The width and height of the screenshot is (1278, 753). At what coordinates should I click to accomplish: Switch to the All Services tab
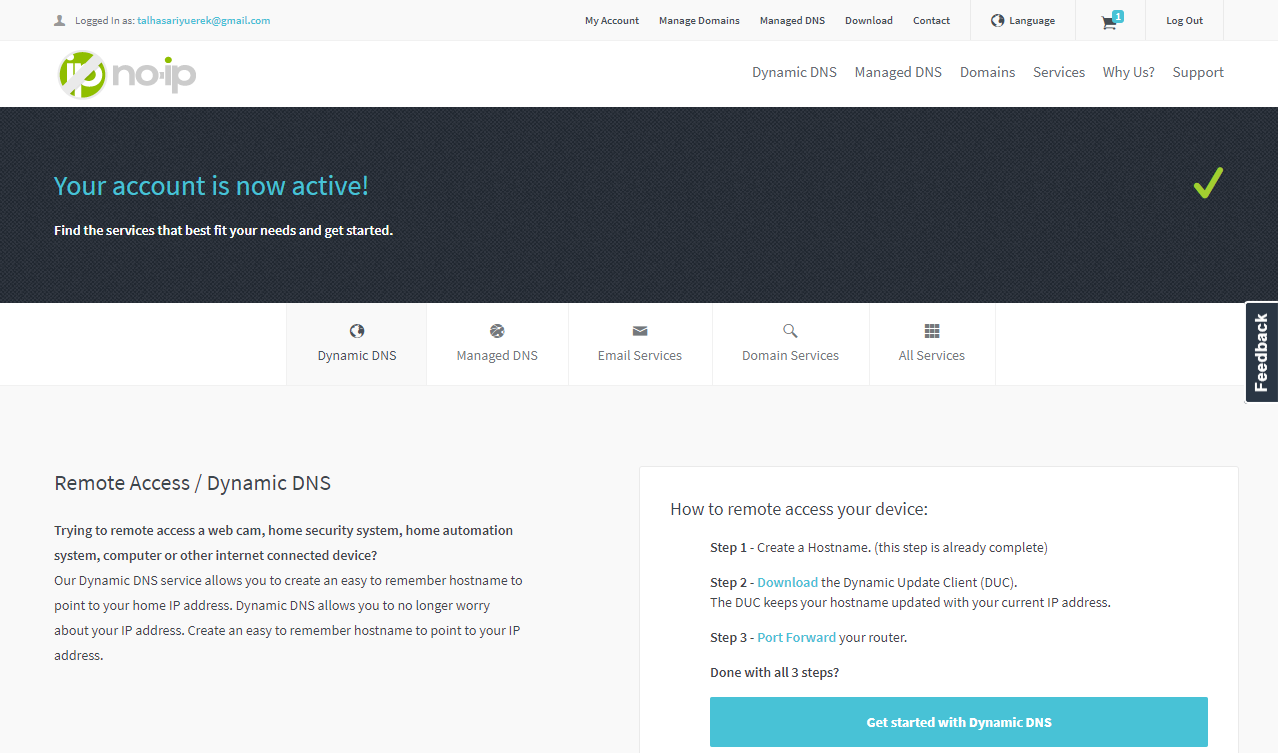tap(932, 344)
